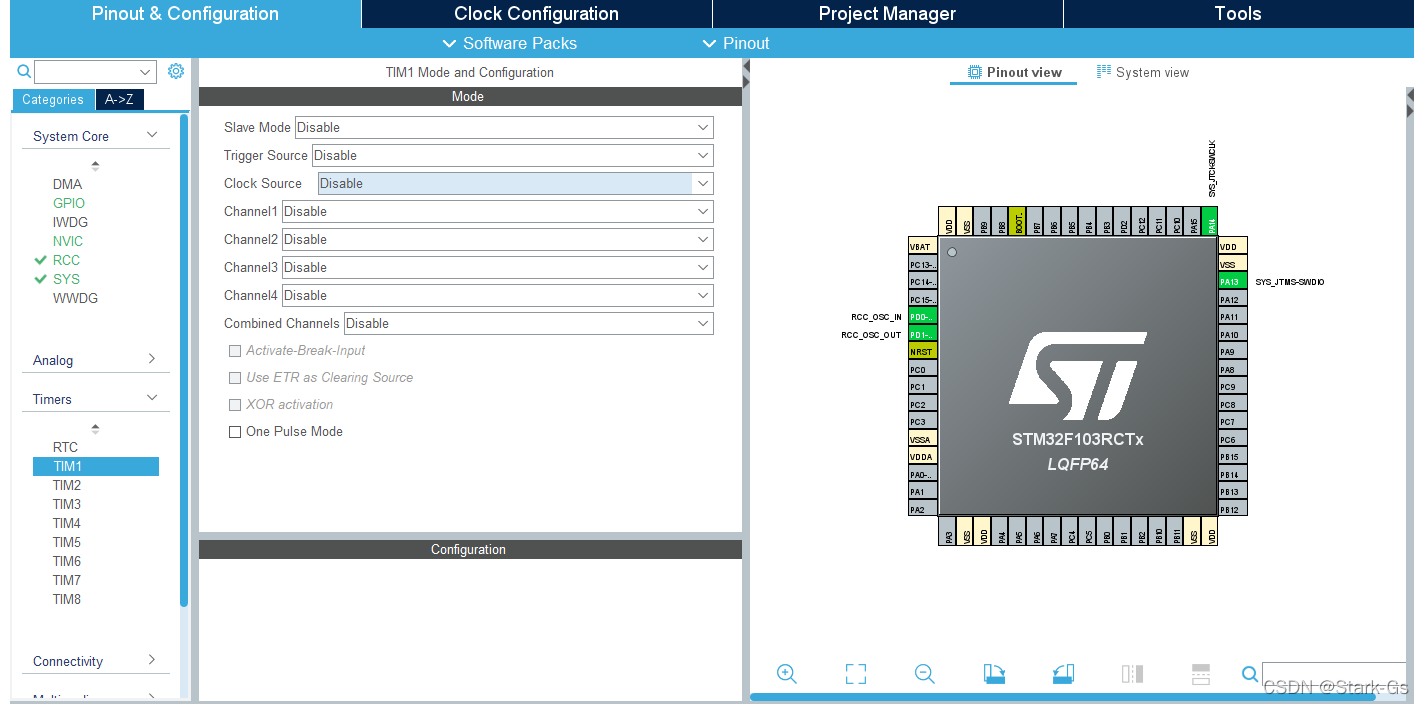Image resolution: width=1424 pixels, height=704 pixels.
Task: Open the Project Manager tab
Action: 887,13
